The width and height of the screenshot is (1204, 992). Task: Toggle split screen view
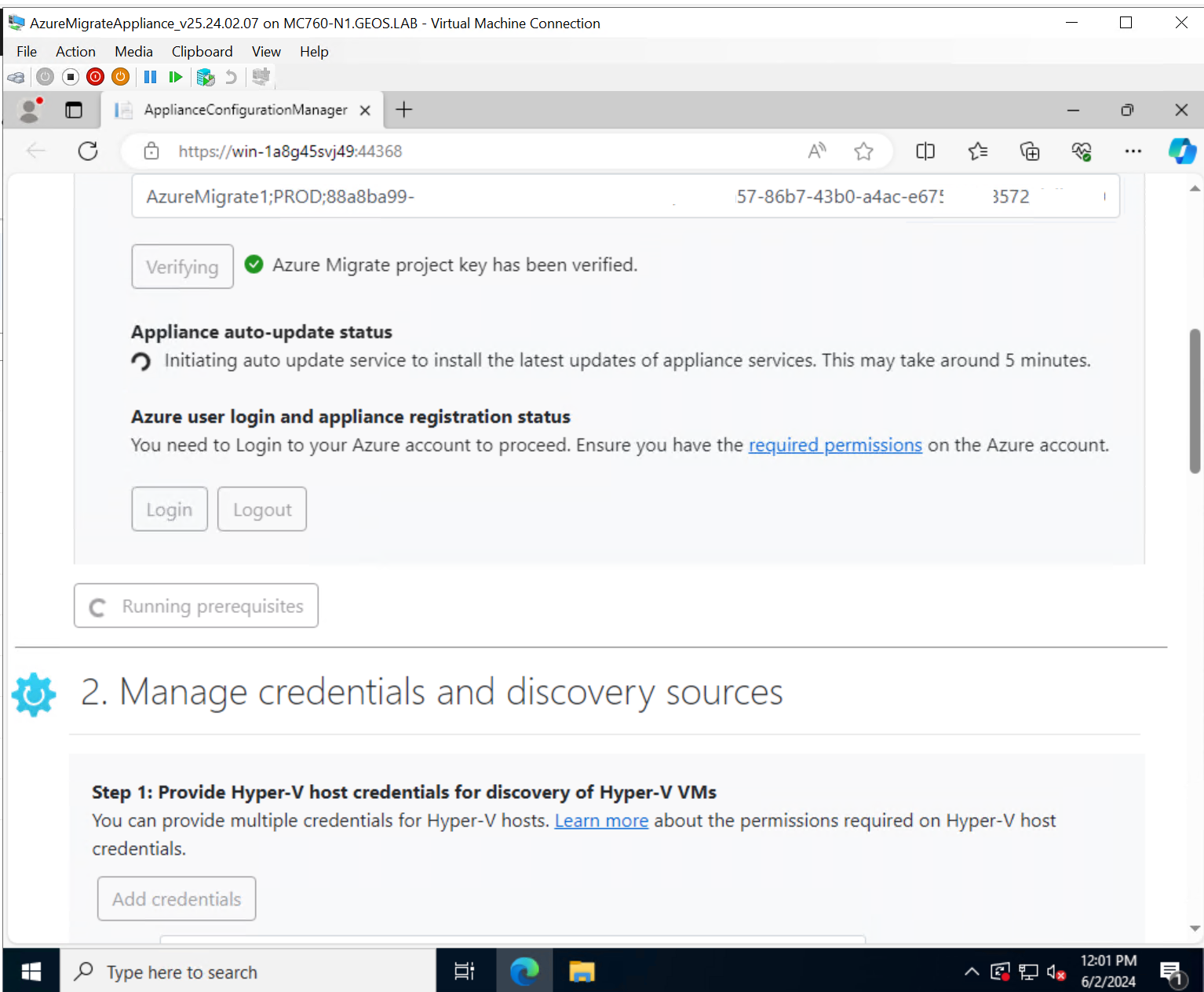coord(925,151)
